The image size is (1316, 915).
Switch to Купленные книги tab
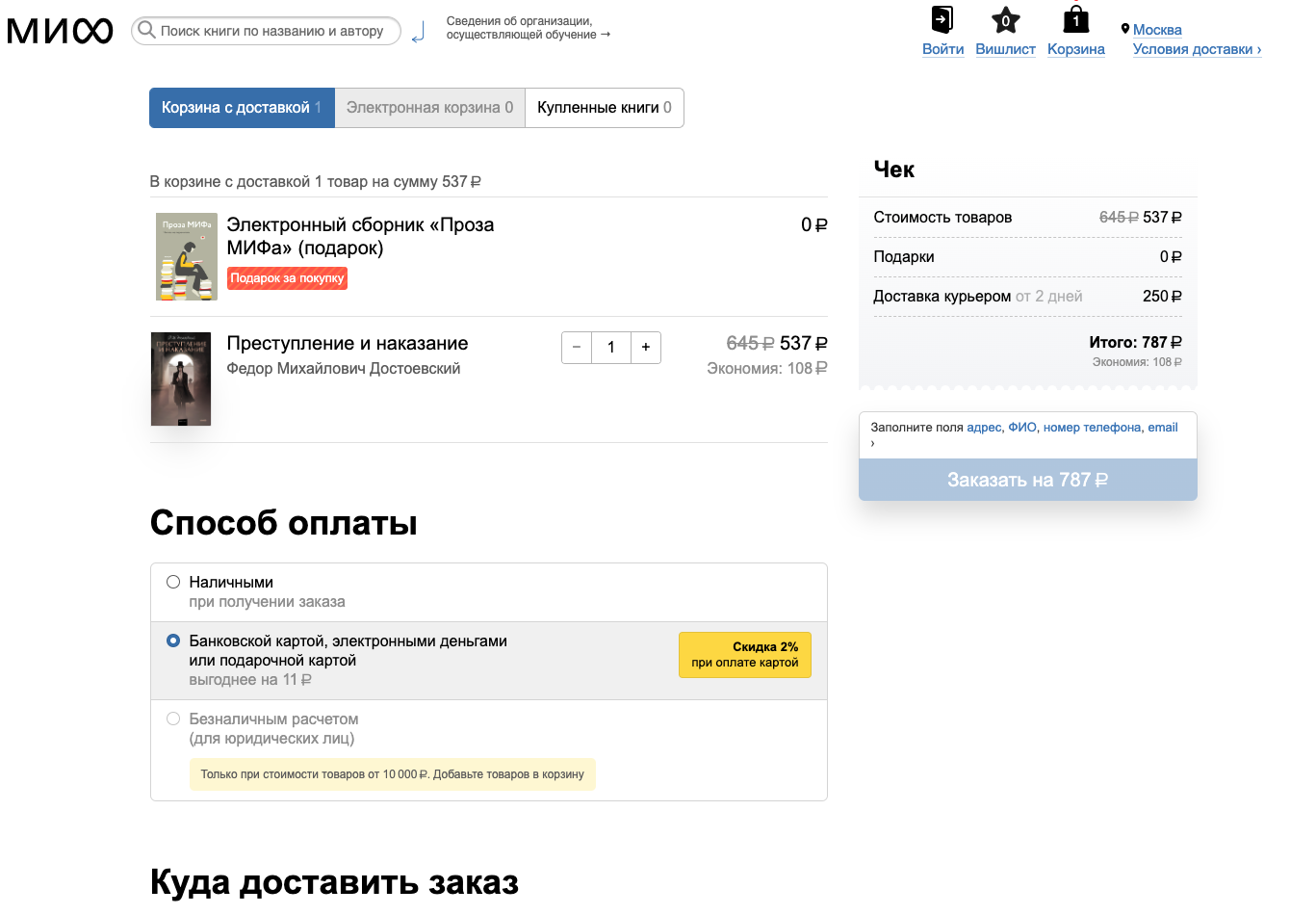click(x=605, y=108)
